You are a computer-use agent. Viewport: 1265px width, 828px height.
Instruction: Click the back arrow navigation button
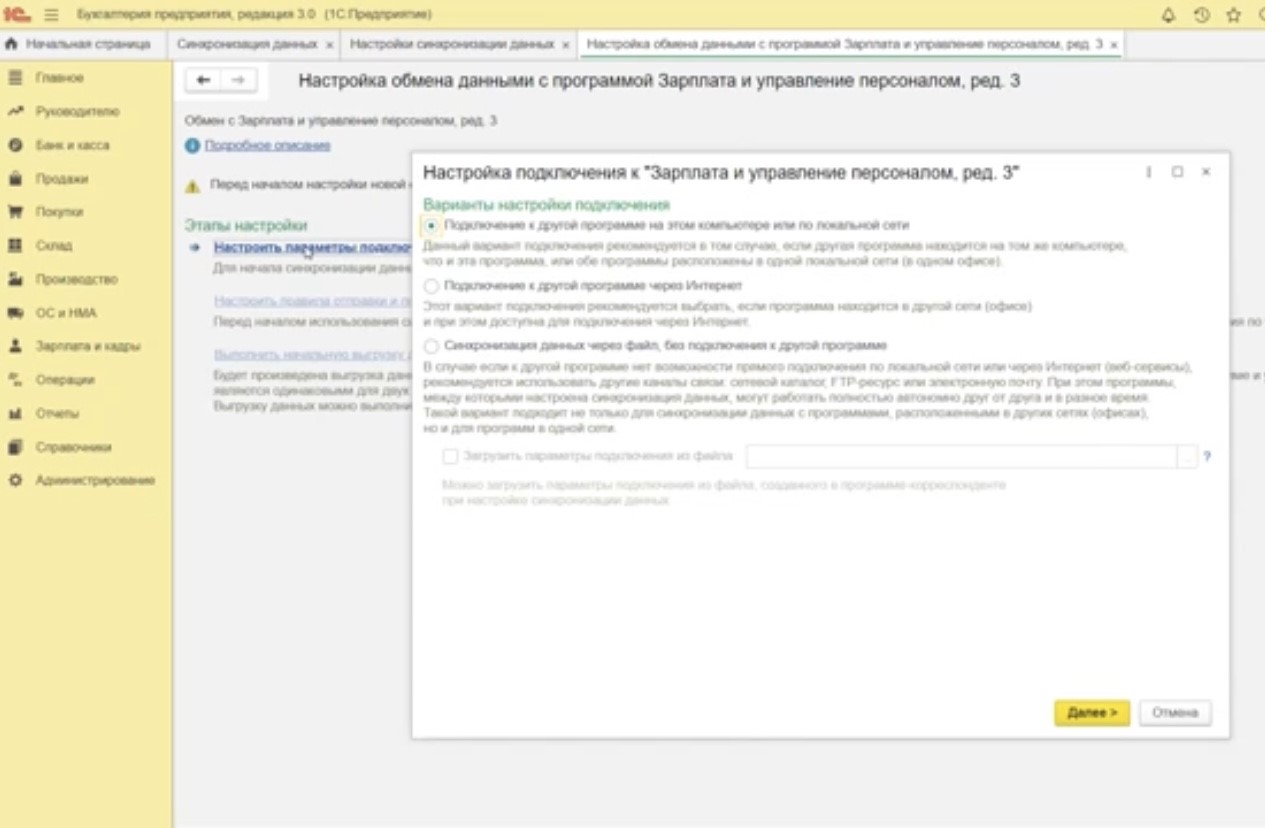[x=204, y=80]
